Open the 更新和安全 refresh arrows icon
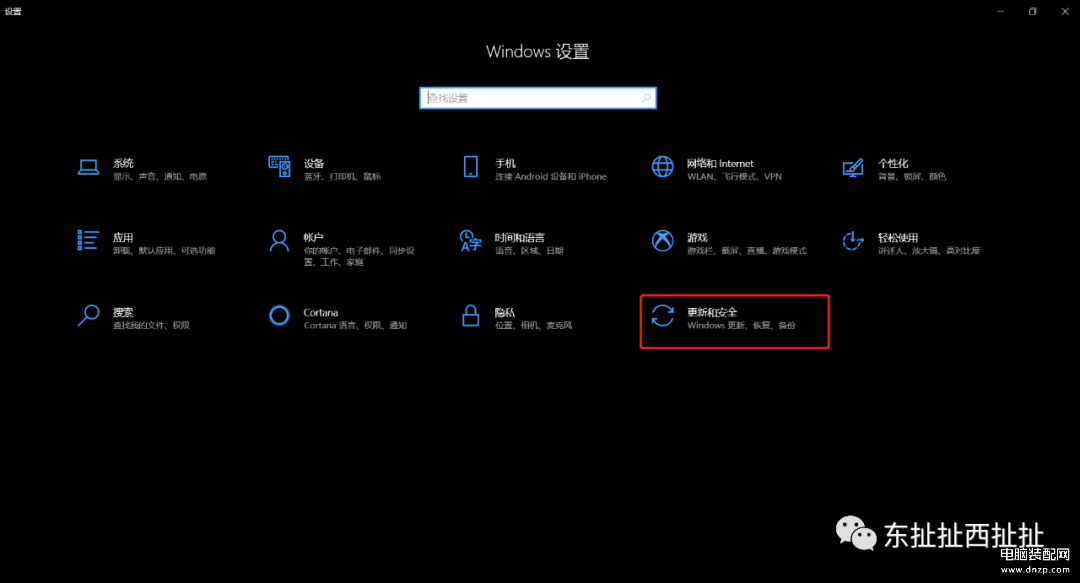The image size is (1080, 583). point(663,316)
